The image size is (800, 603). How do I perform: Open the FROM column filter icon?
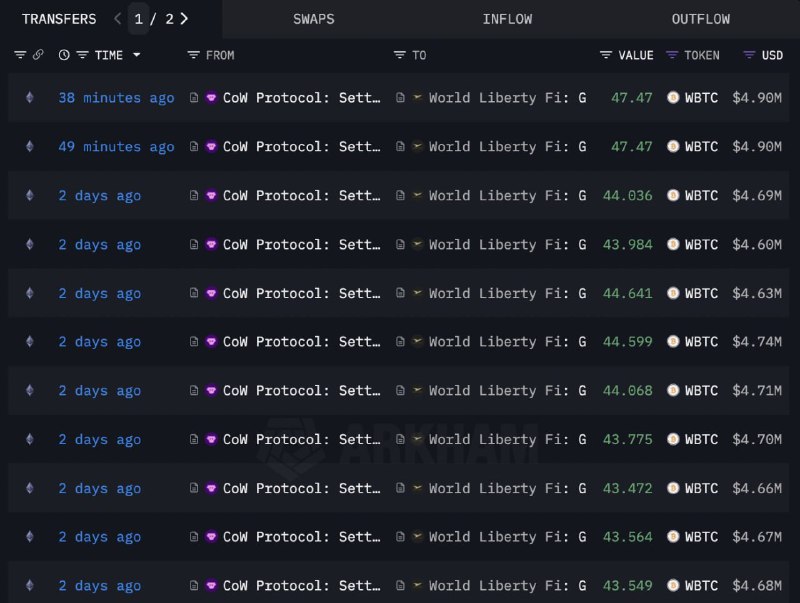193,55
